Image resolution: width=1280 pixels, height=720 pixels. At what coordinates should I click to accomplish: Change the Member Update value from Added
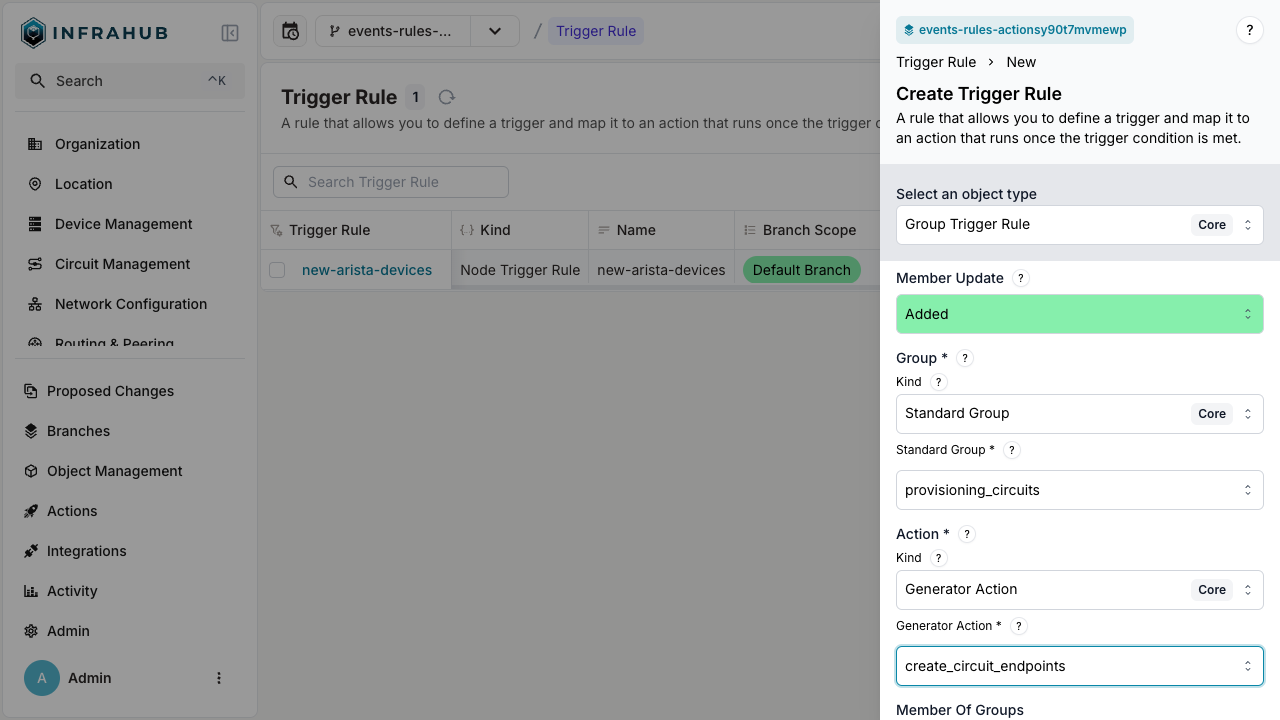[1080, 314]
